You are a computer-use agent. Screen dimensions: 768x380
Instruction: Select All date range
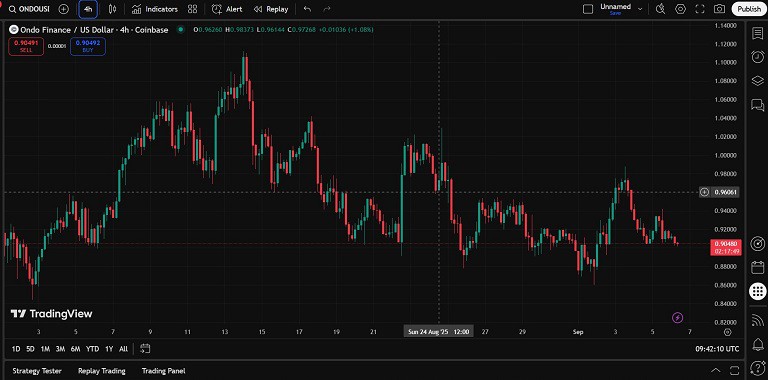pos(123,349)
